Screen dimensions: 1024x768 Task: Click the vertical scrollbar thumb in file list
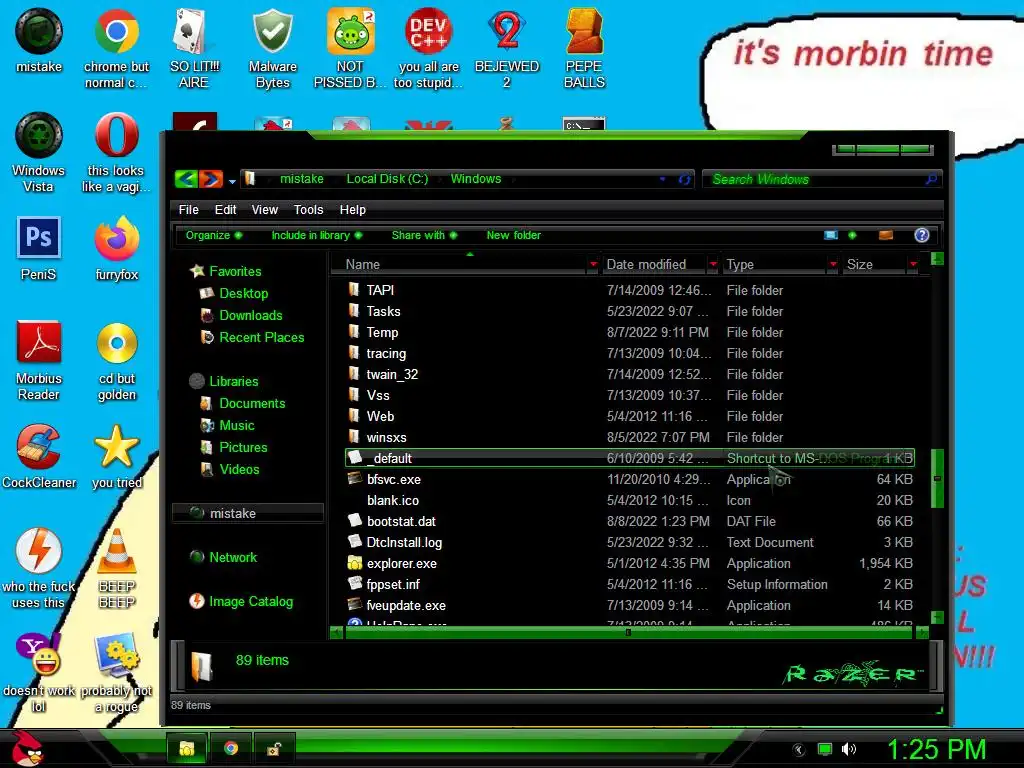tap(937, 478)
